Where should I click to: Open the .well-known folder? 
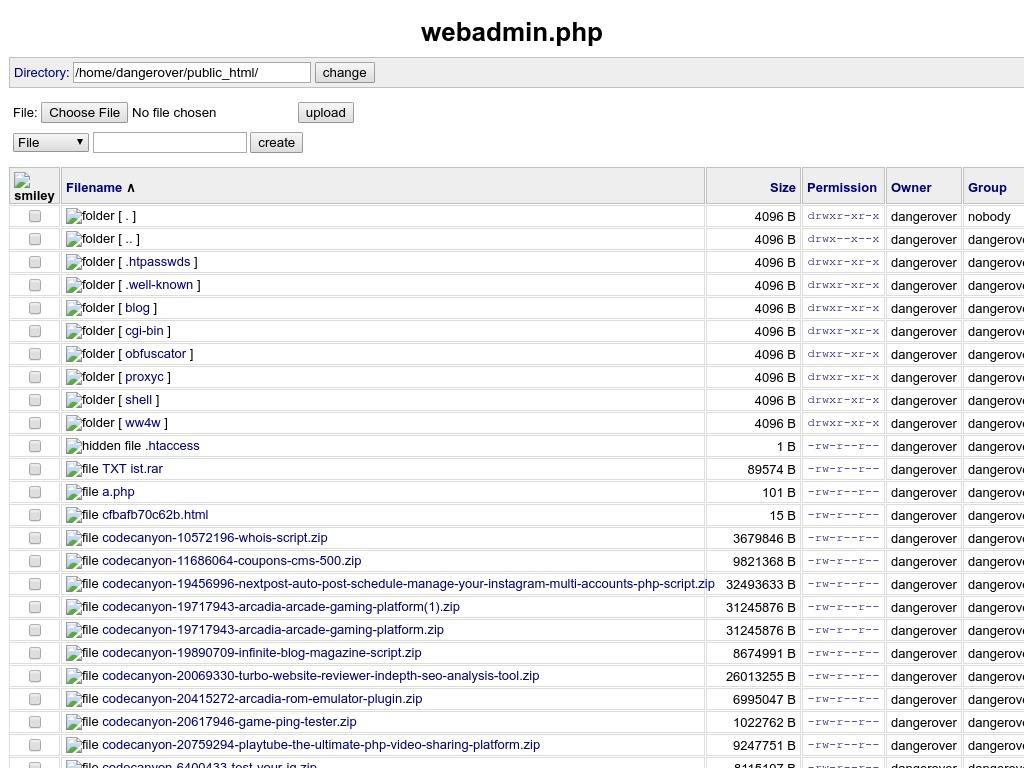[x=159, y=285]
